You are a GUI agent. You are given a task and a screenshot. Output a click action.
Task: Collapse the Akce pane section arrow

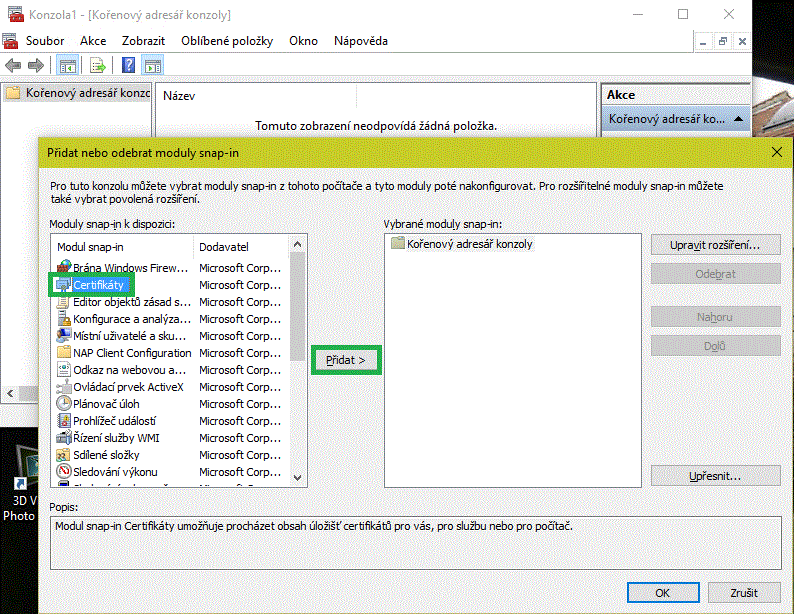(738, 119)
